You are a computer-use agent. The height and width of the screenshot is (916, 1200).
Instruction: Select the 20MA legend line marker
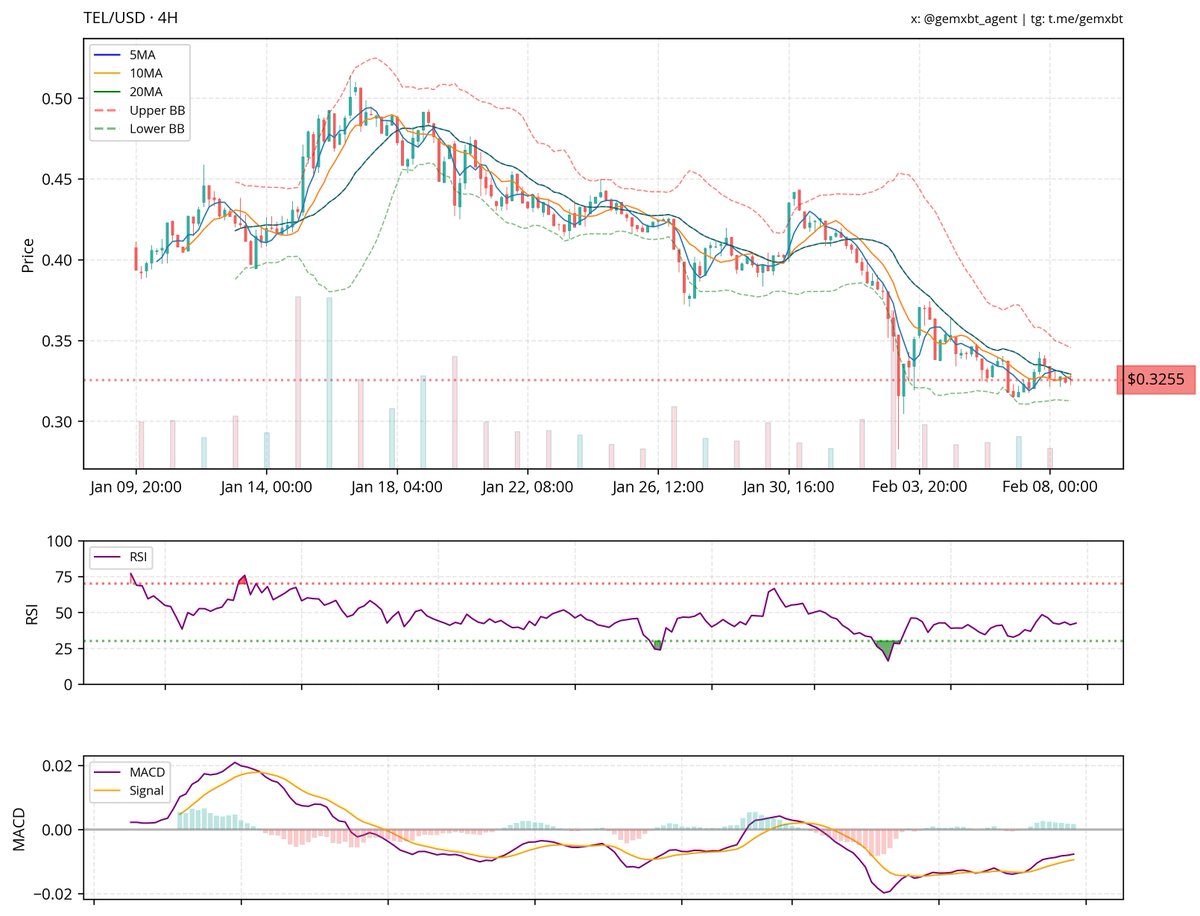pyautogui.click(x=106, y=90)
